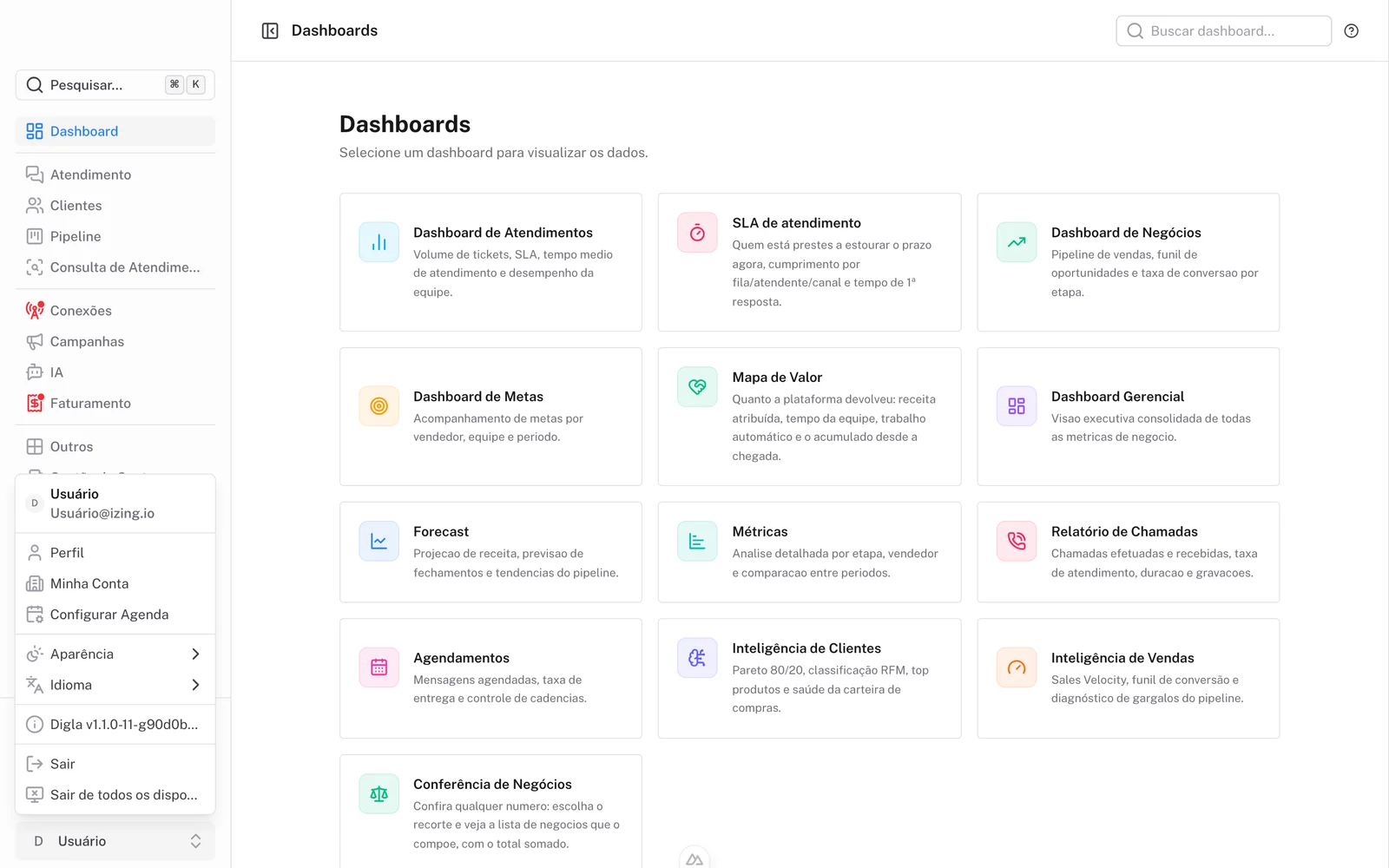
Task: Open the Forecast card title
Action: tap(441, 531)
